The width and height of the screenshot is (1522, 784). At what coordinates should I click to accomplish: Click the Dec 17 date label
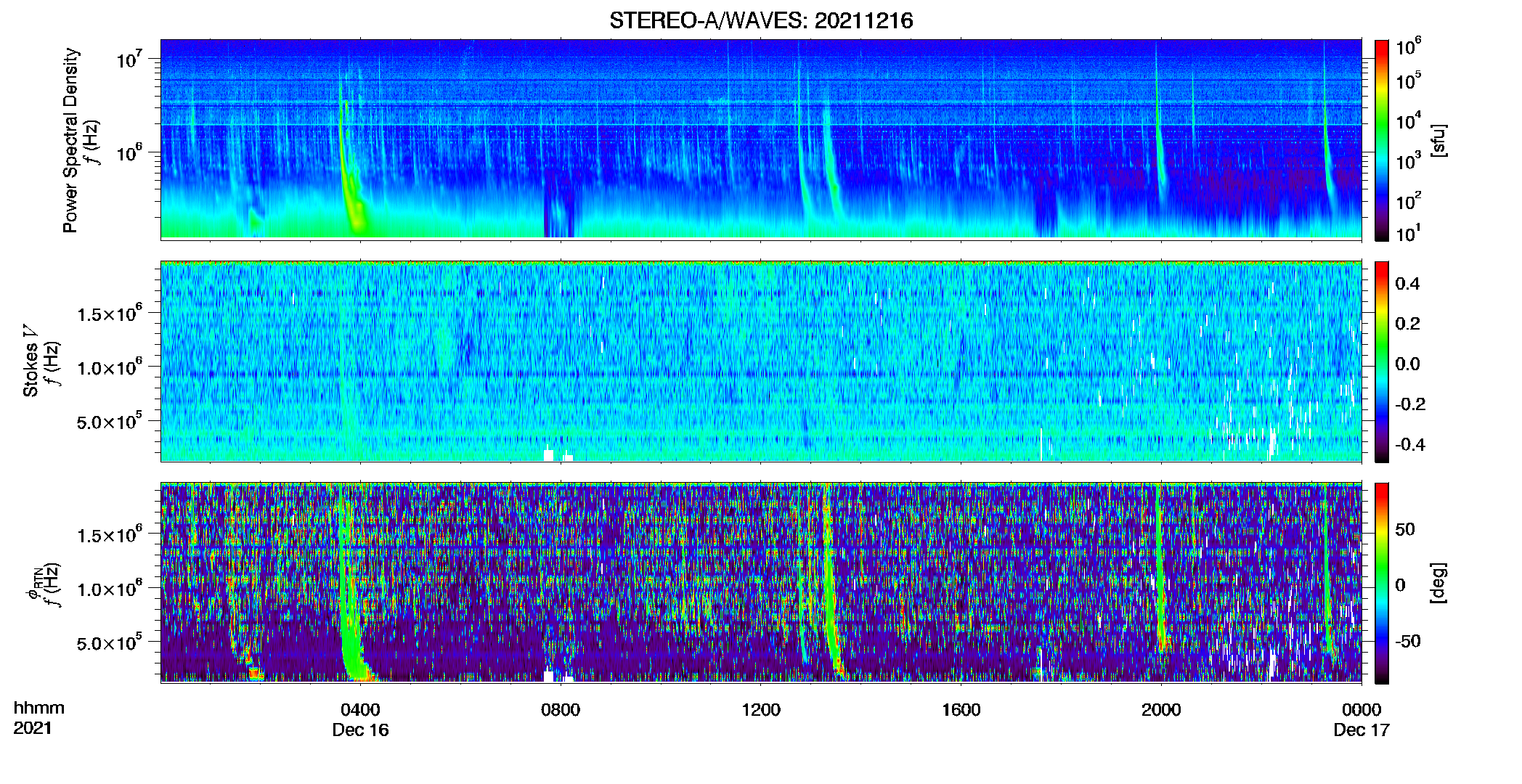point(1362,730)
